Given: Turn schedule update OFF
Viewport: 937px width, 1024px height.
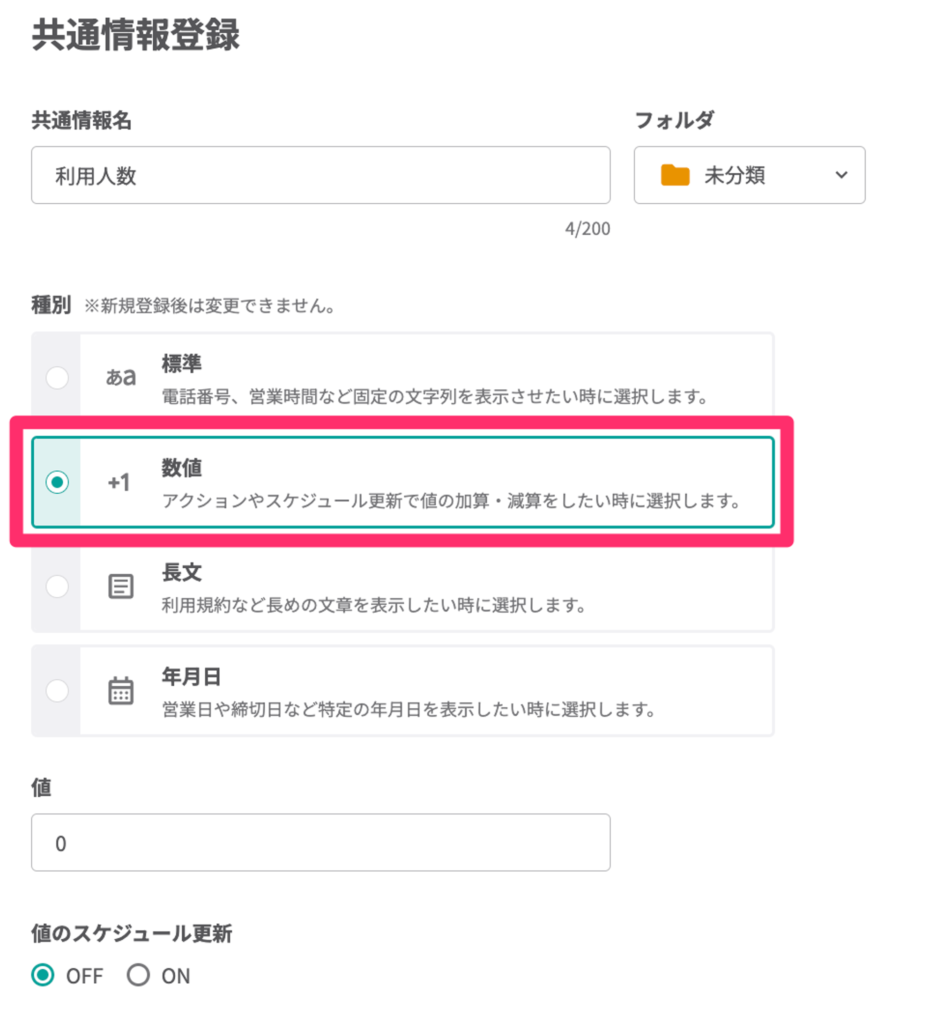Looking at the screenshot, I should (43, 975).
